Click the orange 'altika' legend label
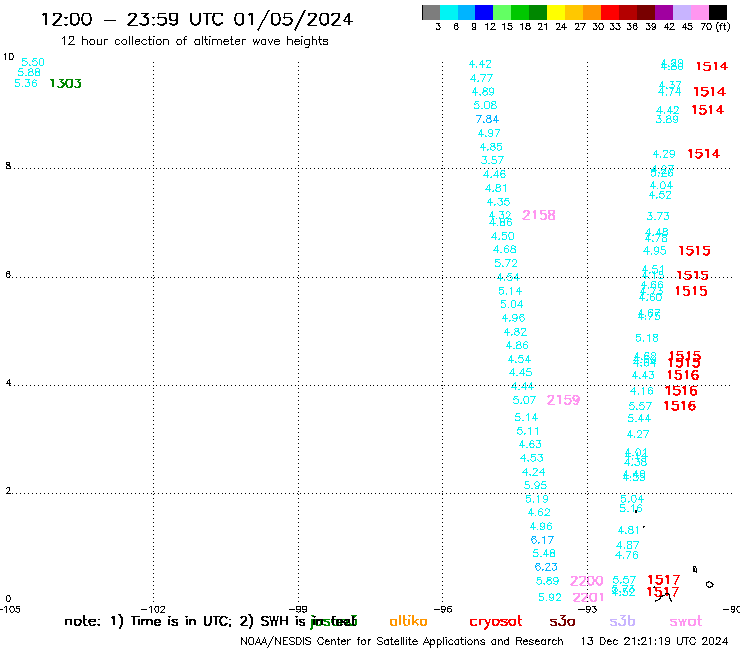Image resolution: width=740 pixels, height=650 pixels. coord(408,621)
